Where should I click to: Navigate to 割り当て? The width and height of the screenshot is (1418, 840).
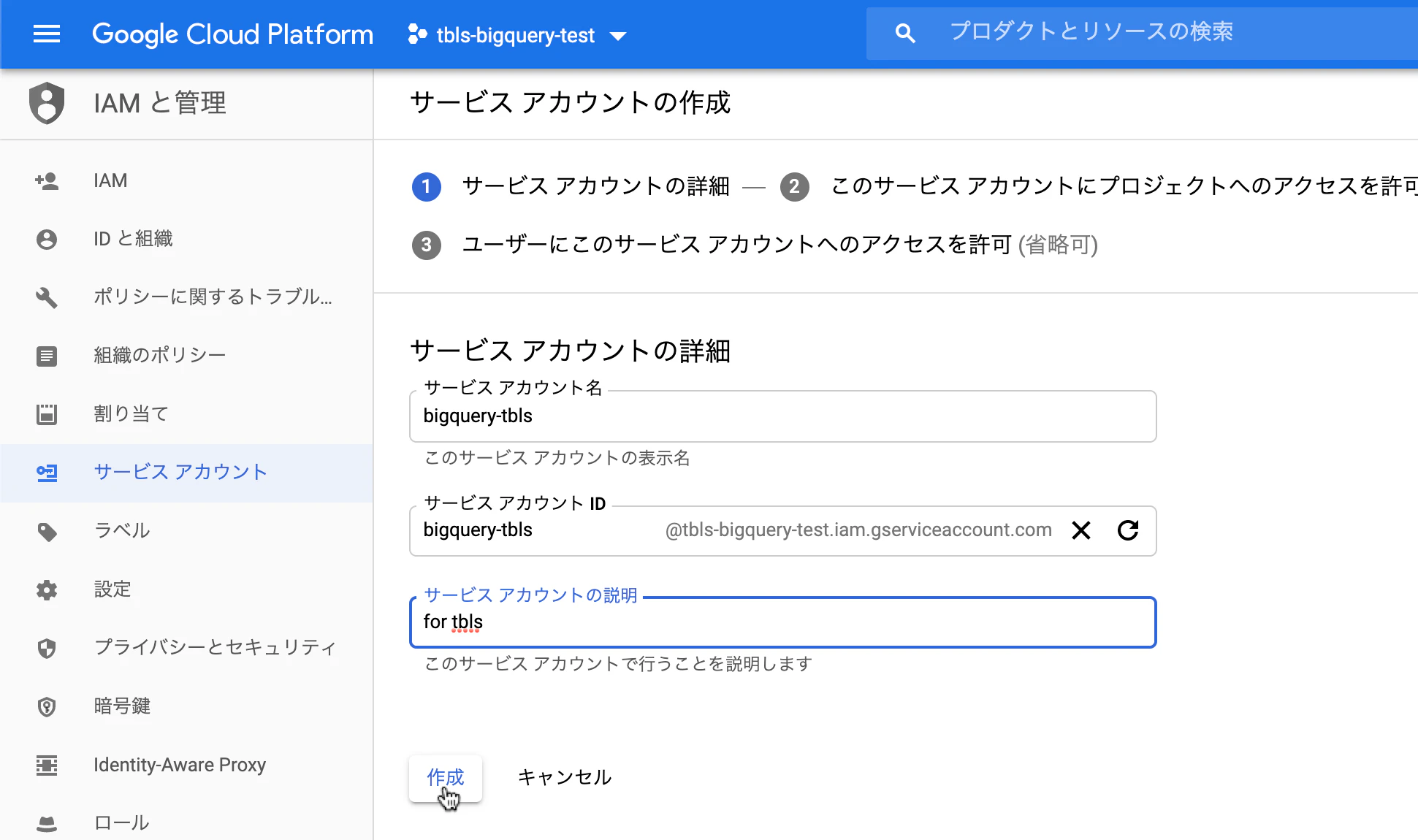point(187,414)
